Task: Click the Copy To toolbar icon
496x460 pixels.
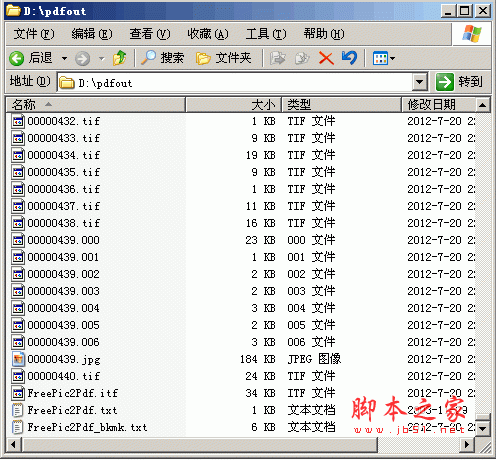Action: click(x=302, y=58)
